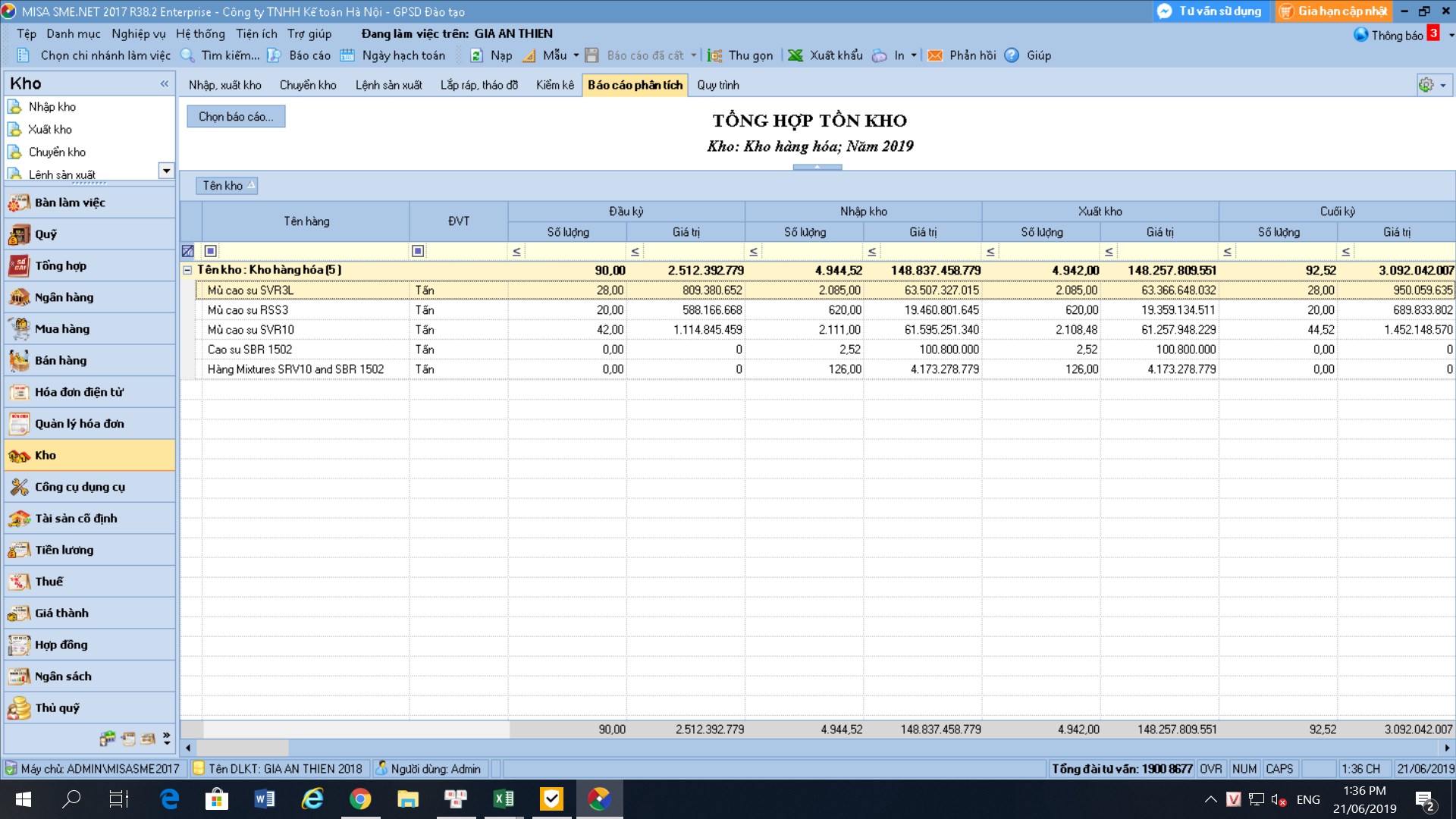The image size is (1456, 819).
Task: Switch to the Kiểm kê tab
Action: click(x=555, y=85)
